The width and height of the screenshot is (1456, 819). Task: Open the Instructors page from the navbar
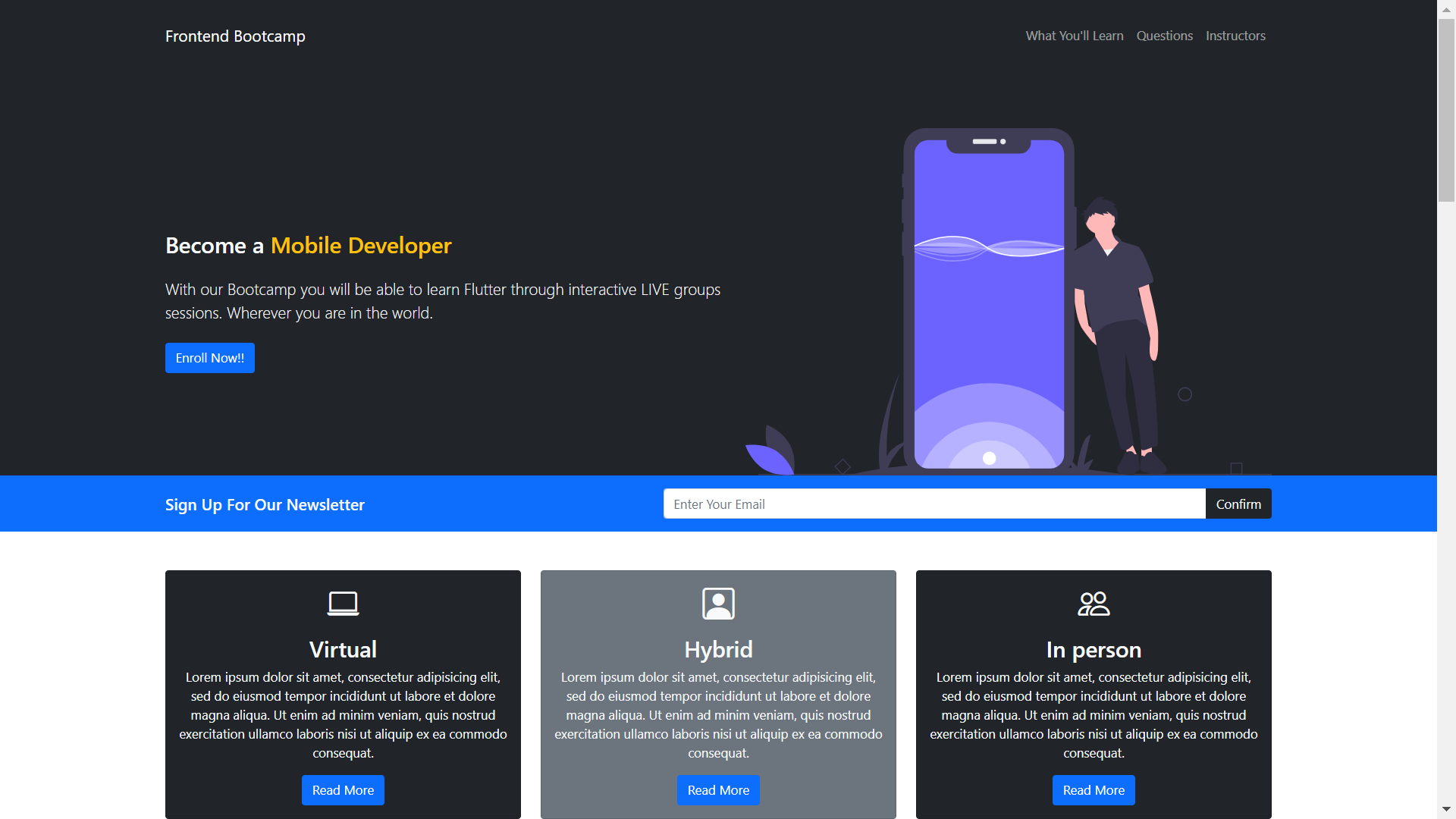click(1235, 36)
